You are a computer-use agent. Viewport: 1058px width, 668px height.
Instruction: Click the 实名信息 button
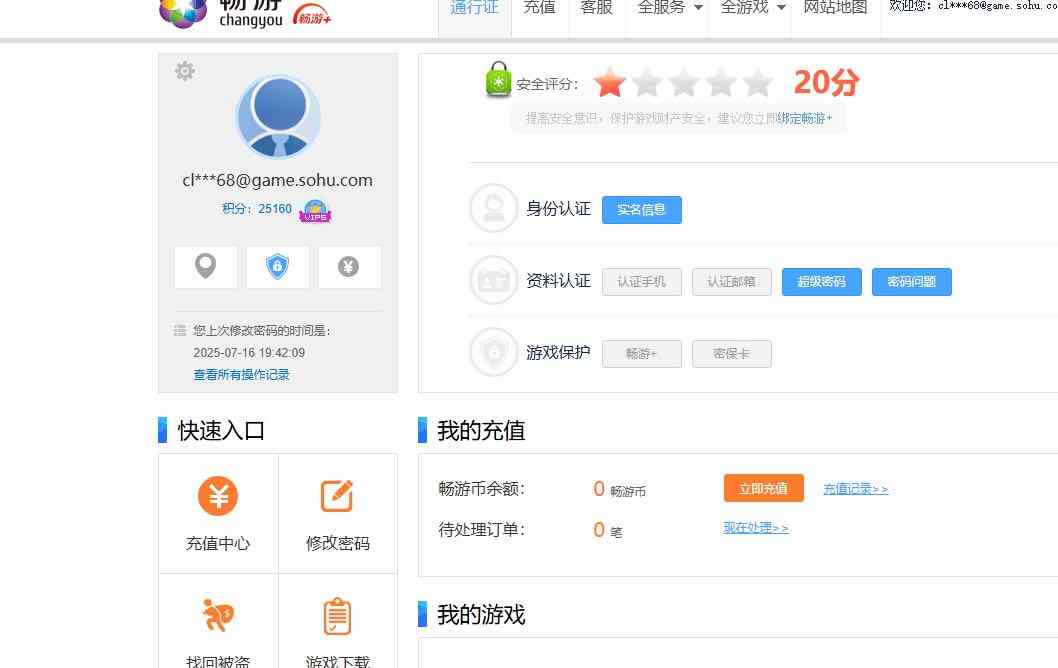(x=642, y=210)
